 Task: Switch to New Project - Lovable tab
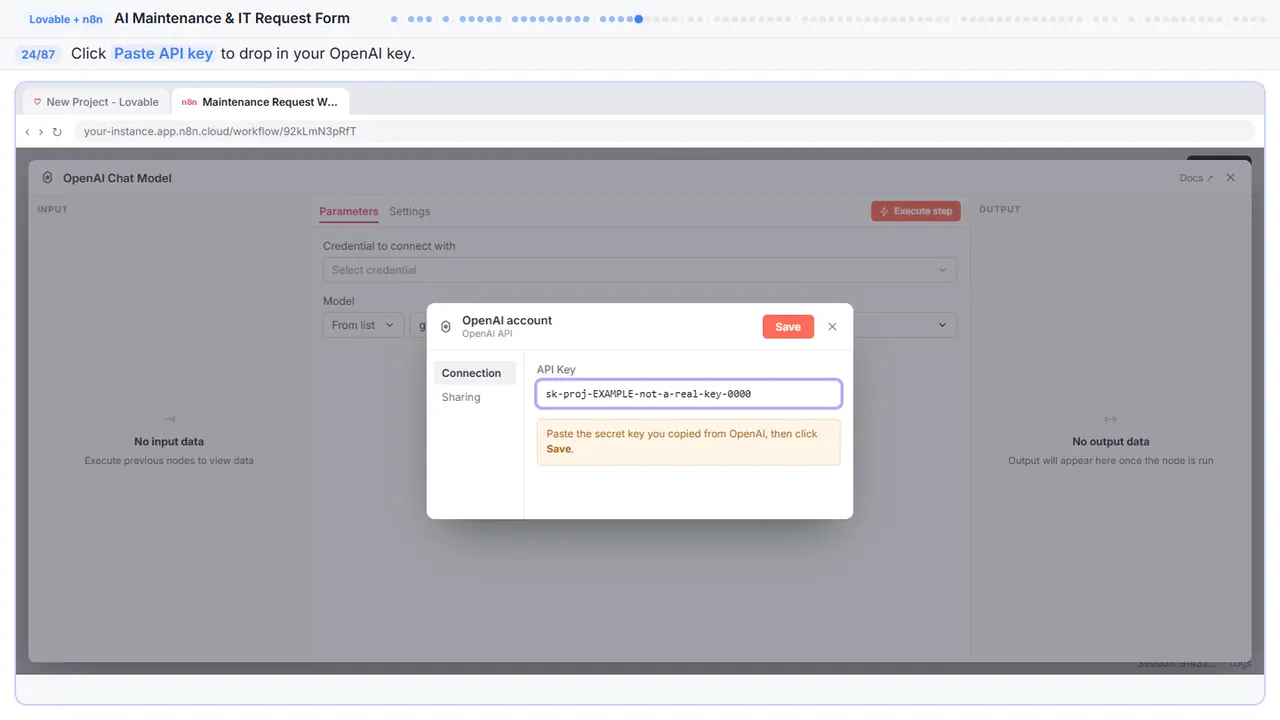tap(96, 102)
